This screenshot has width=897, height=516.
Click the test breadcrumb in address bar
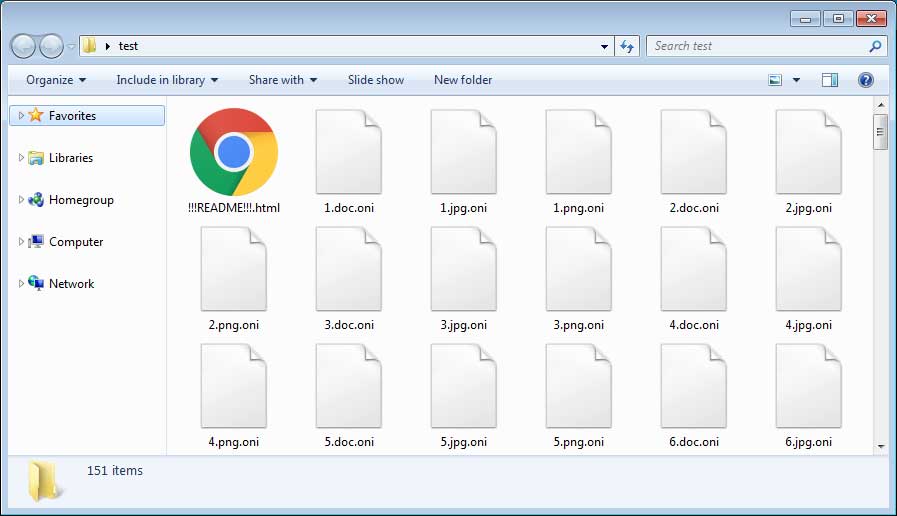click(128, 46)
